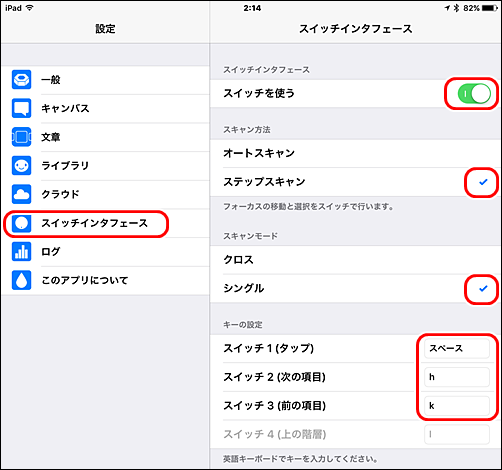Screen dimensions: 502x470
Task: Open the 一般 settings icon
Action: [21, 80]
